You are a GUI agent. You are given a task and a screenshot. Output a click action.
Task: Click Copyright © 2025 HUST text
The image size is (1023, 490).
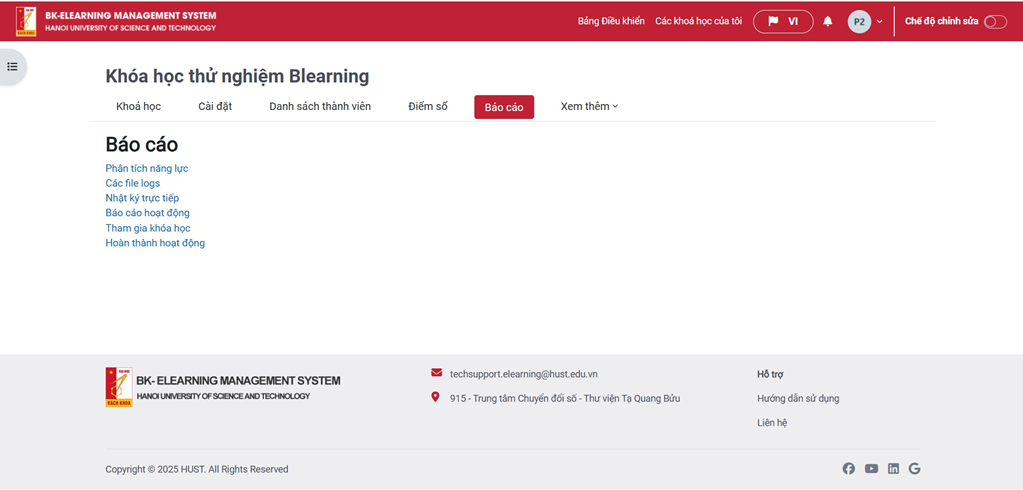pyautogui.click(x=196, y=469)
